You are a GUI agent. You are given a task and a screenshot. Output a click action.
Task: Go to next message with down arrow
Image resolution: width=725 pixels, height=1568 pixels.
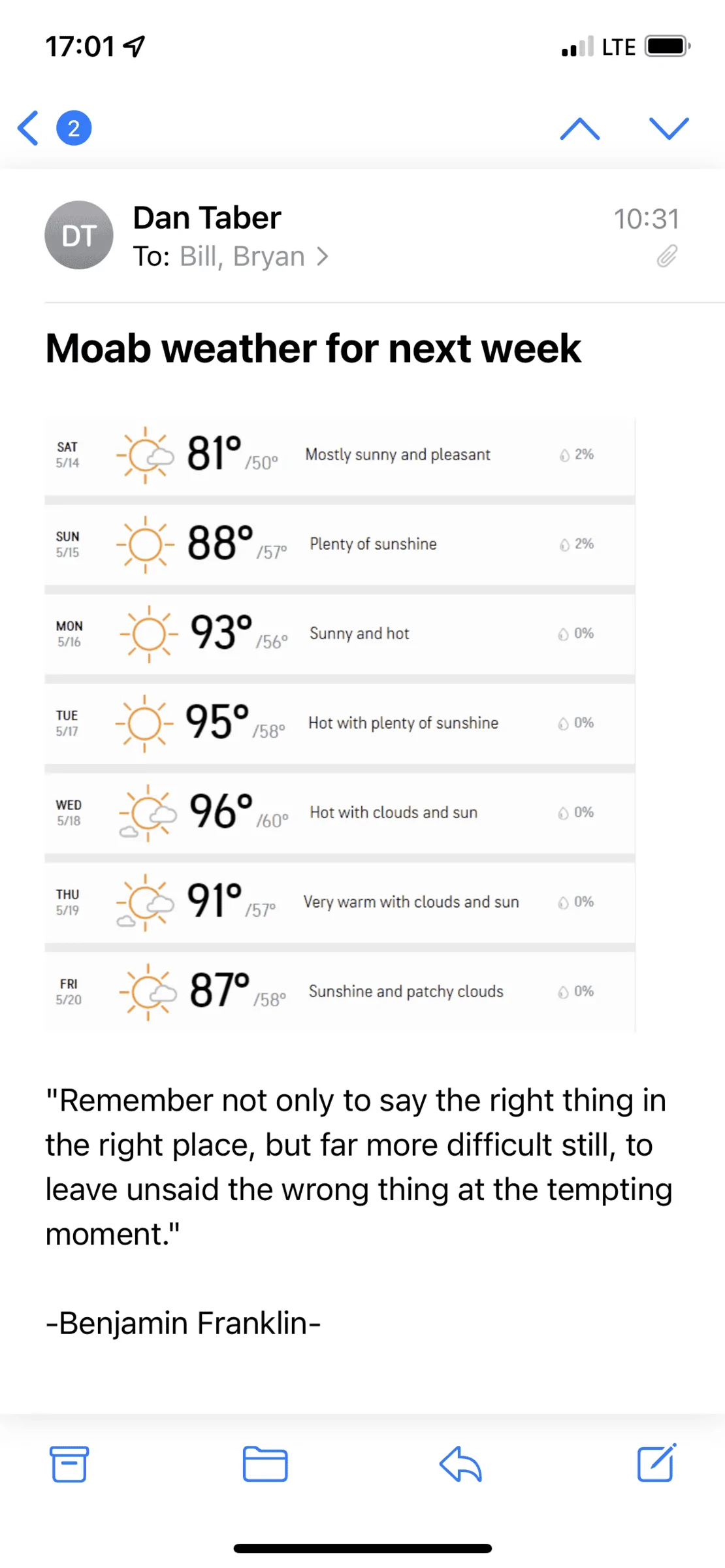[669, 129]
